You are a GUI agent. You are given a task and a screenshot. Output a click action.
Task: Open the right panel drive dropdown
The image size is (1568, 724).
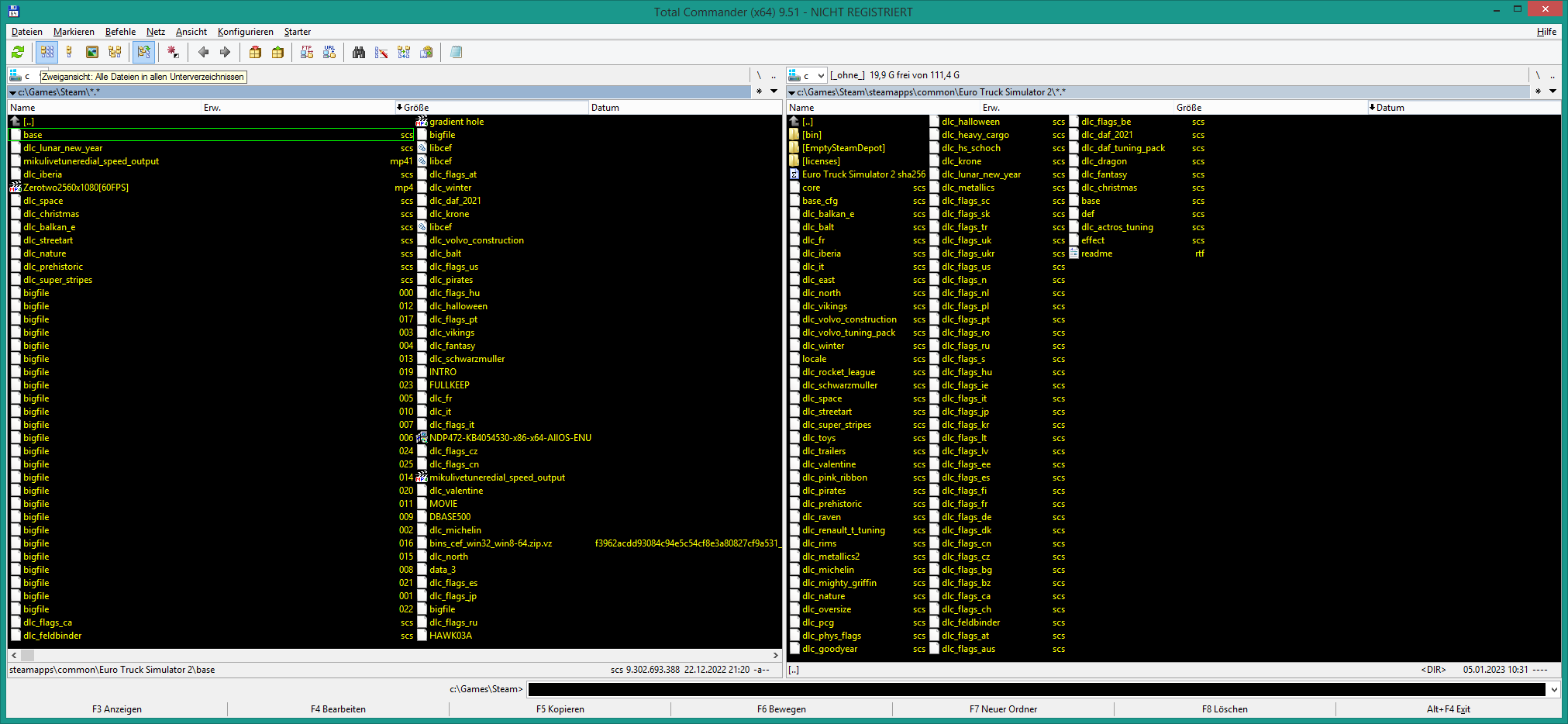[807, 75]
